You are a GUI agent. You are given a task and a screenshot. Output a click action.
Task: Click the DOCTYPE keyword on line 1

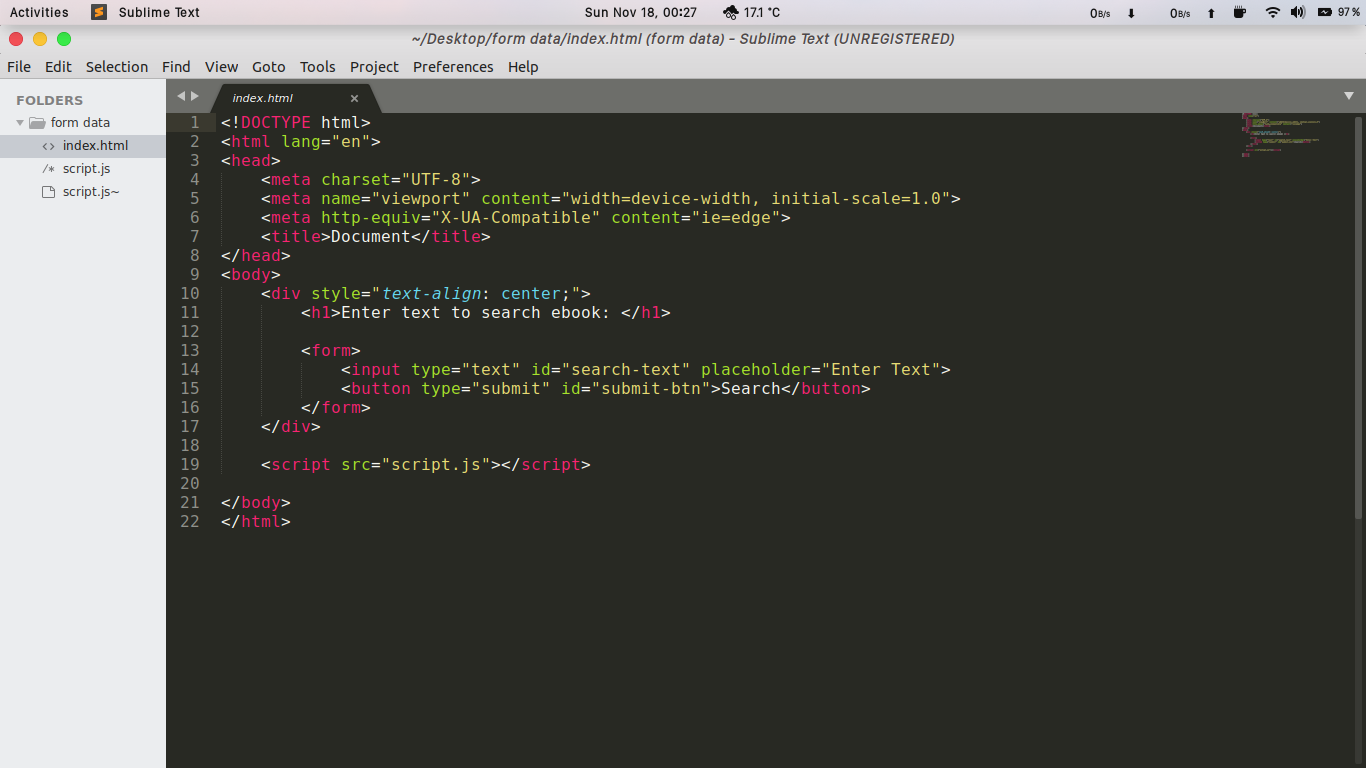click(x=276, y=122)
